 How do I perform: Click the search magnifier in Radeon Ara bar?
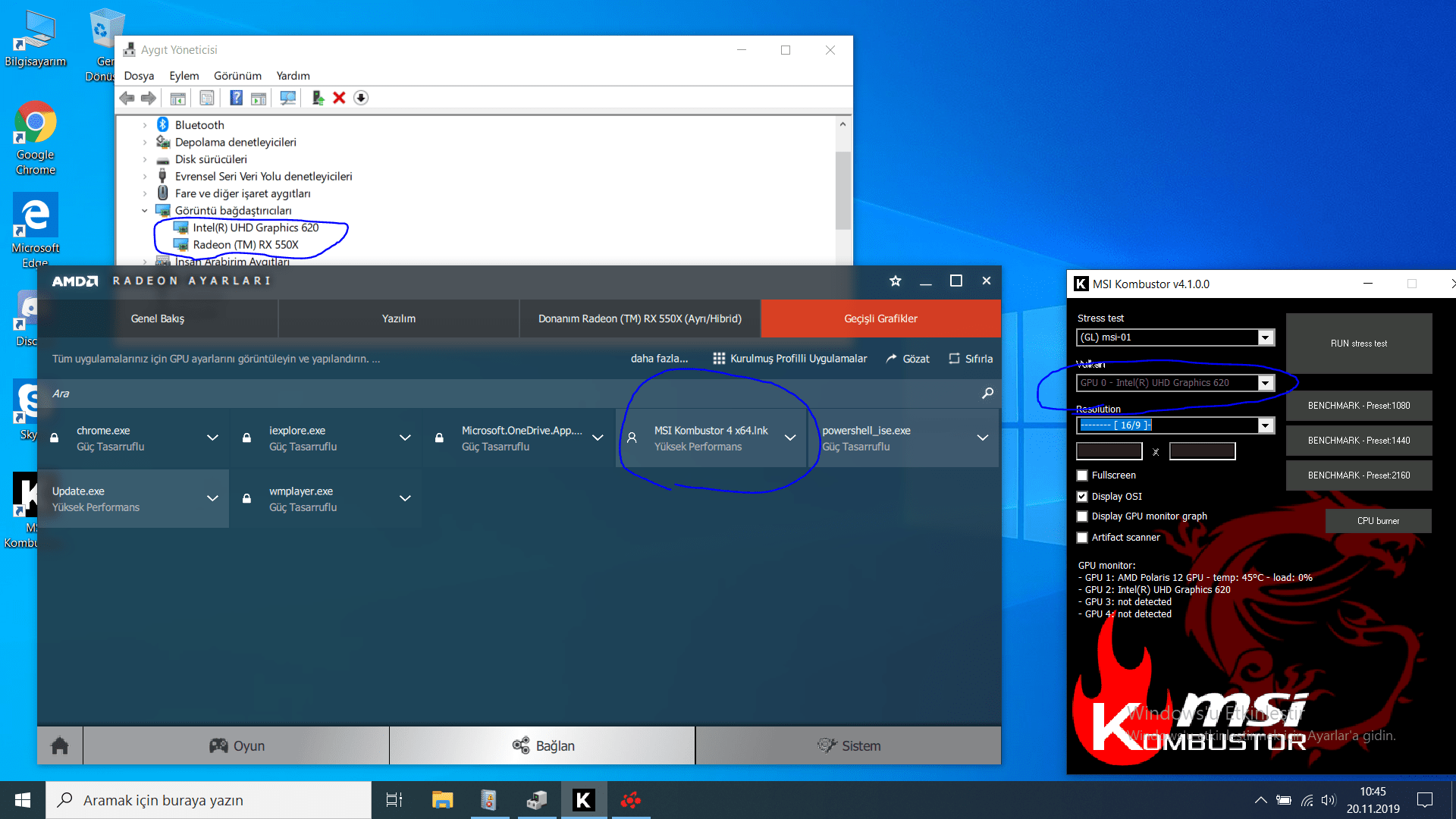click(987, 394)
